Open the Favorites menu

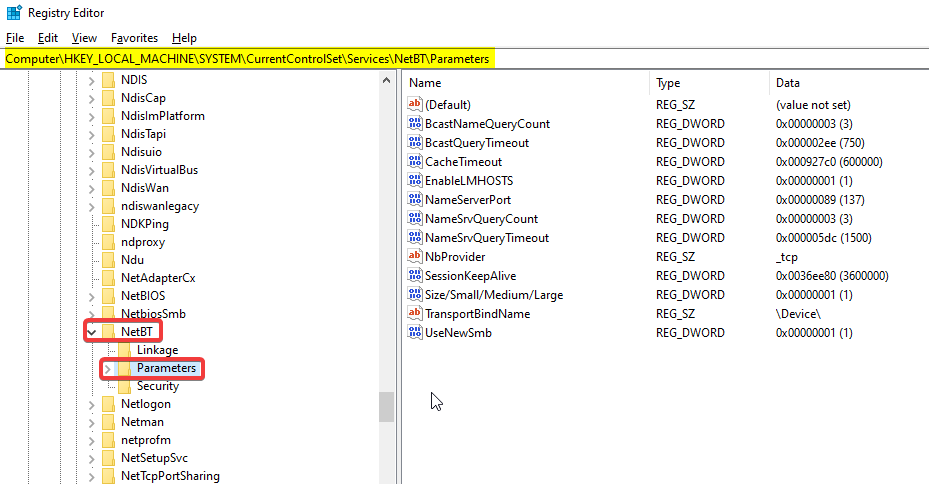click(134, 38)
